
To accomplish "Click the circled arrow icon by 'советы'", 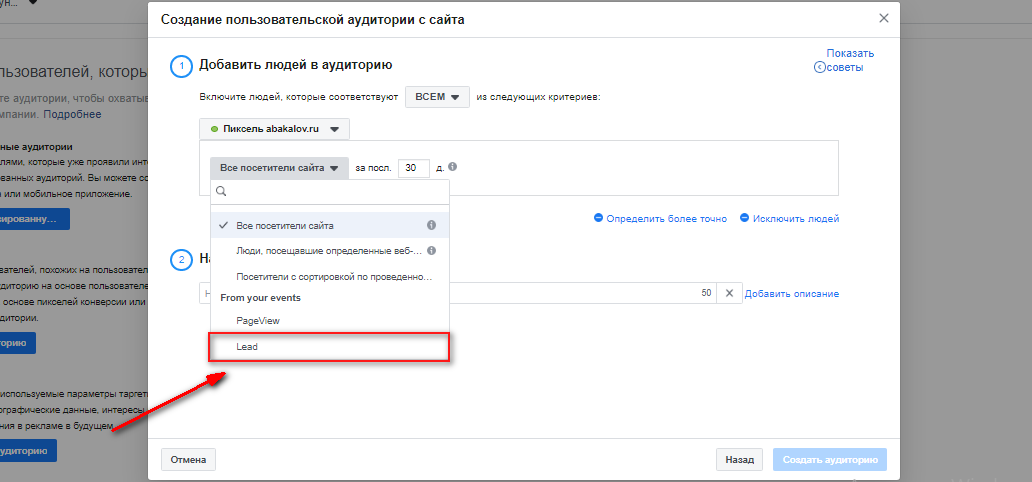I will pos(819,67).
